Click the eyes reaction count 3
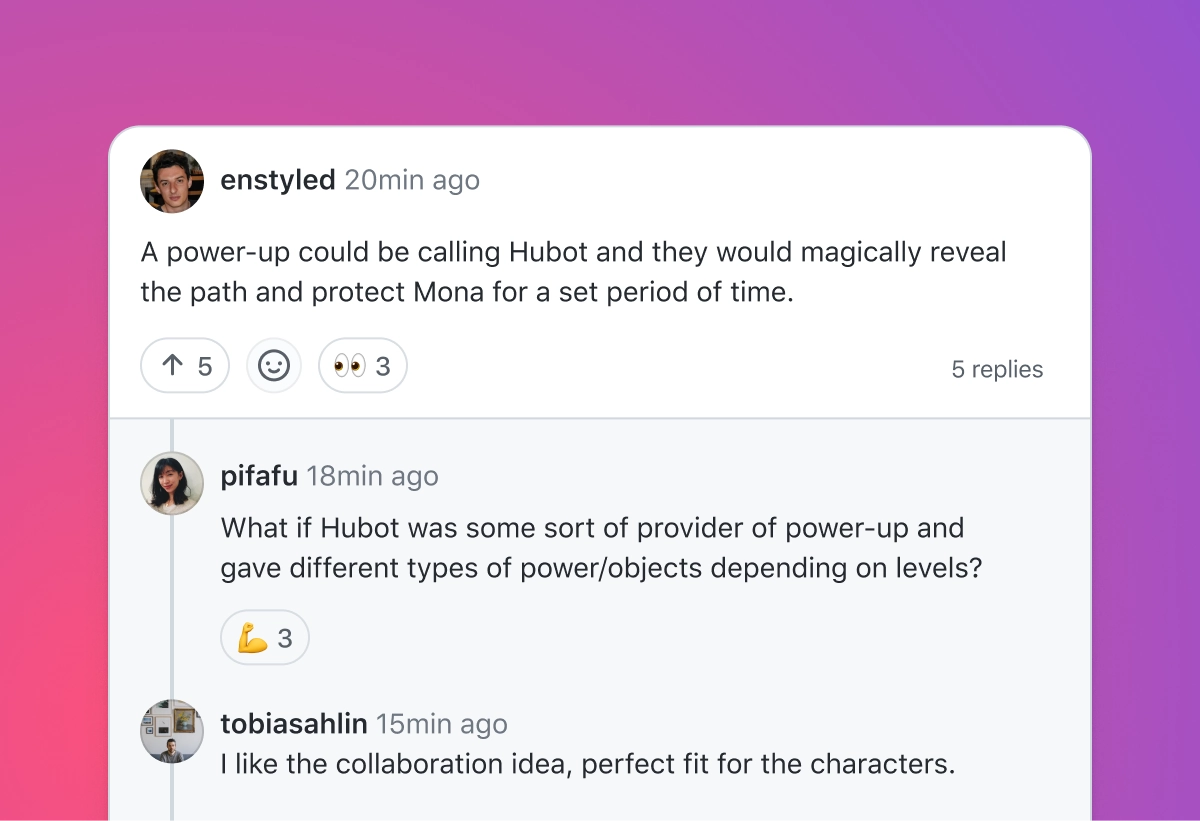The width and height of the screenshot is (1200, 821). pyautogui.click(x=383, y=367)
